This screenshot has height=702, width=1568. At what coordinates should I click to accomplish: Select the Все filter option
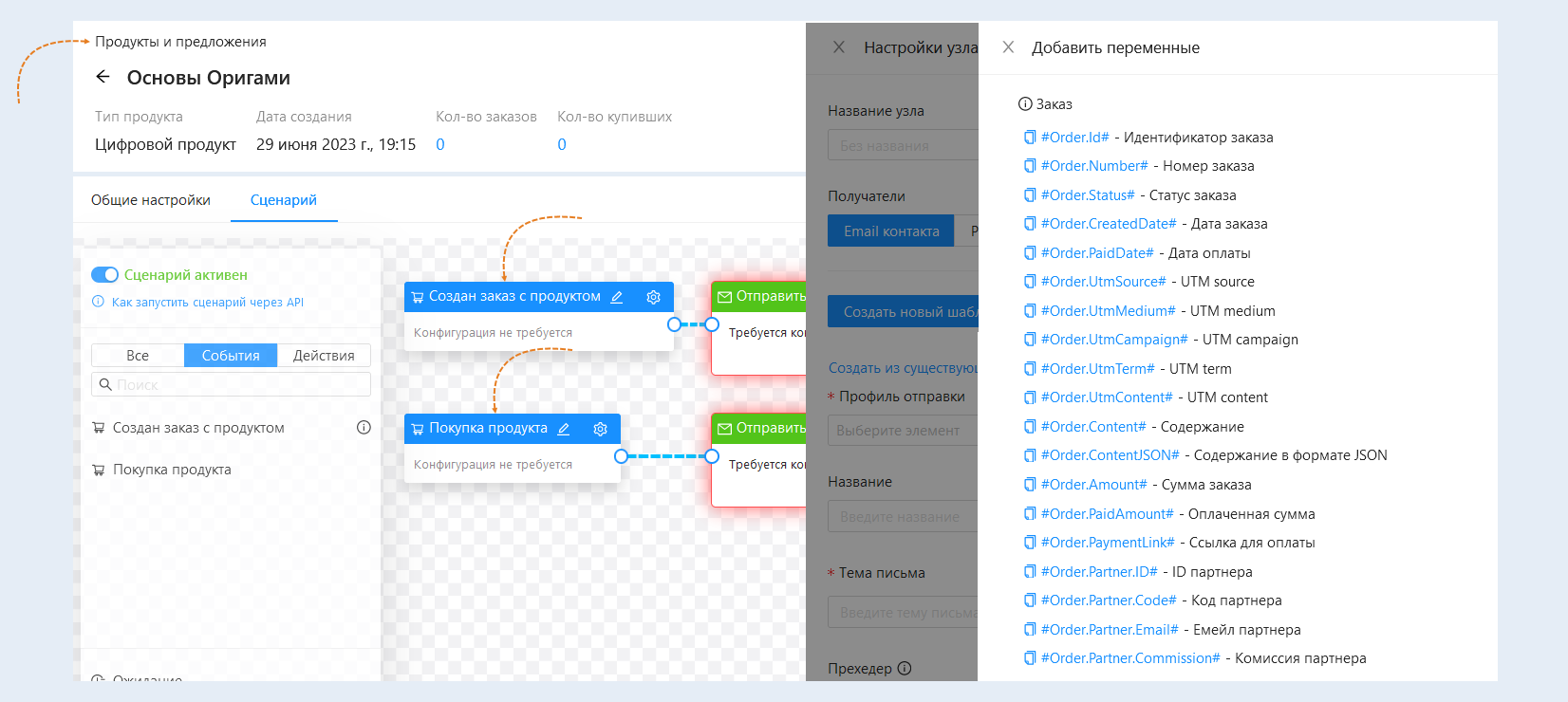[138, 356]
